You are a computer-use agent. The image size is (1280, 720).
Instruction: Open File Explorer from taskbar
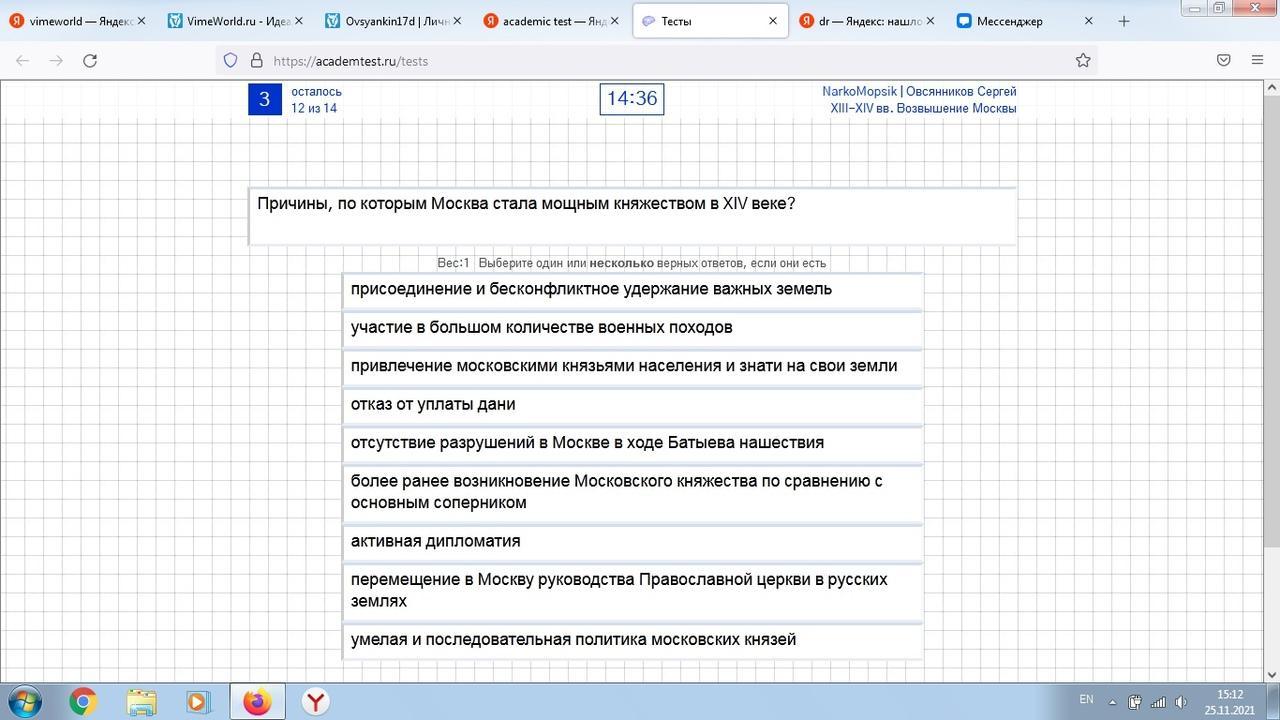point(141,701)
